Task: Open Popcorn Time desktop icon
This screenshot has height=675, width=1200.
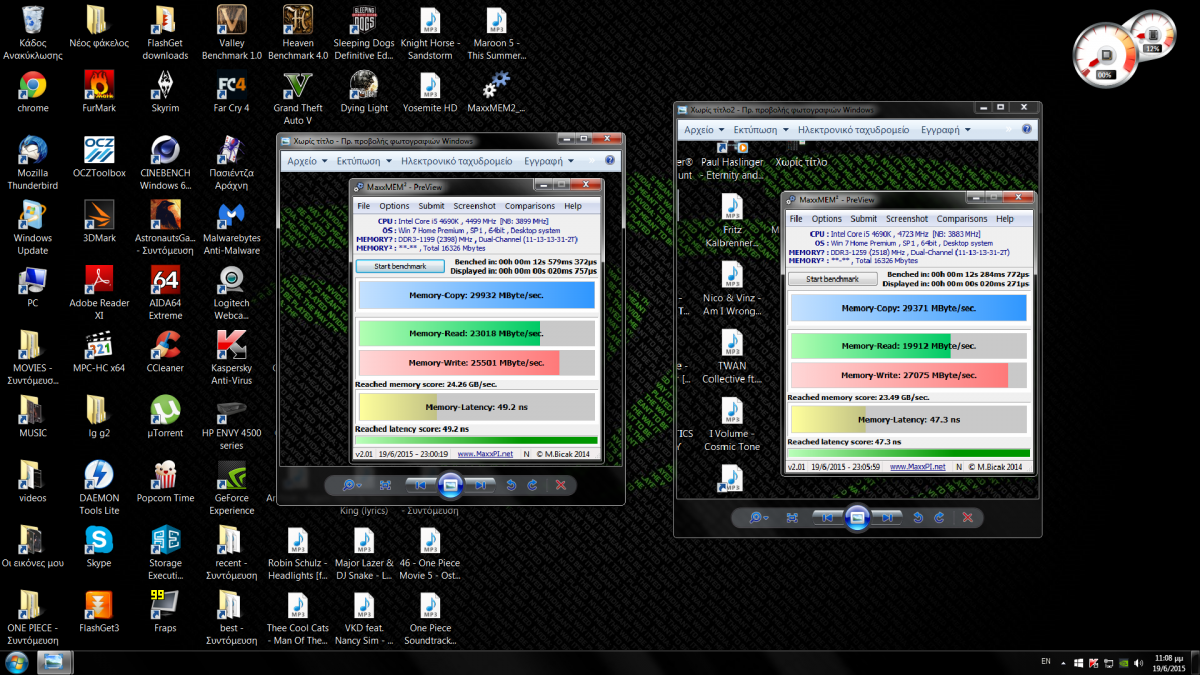Action: pyautogui.click(x=165, y=481)
